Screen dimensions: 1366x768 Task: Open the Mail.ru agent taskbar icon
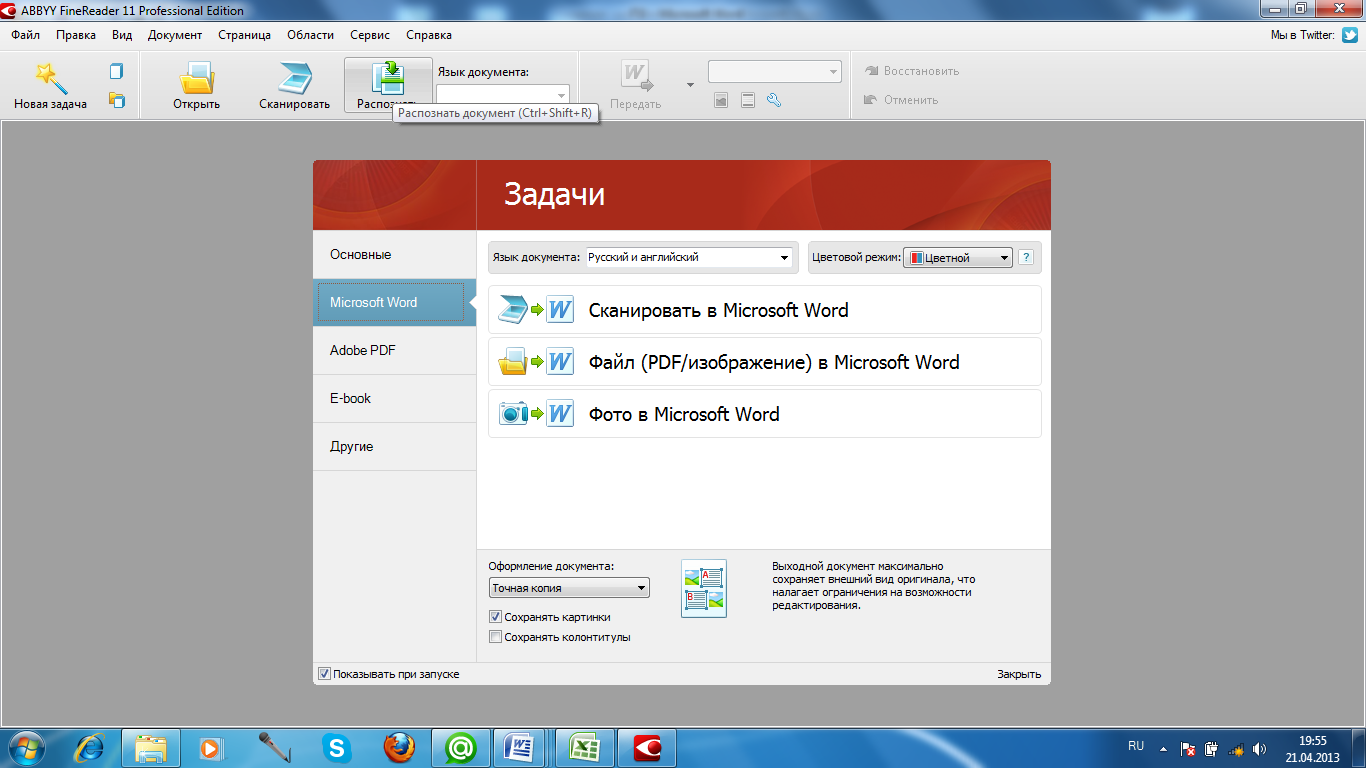[461, 748]
